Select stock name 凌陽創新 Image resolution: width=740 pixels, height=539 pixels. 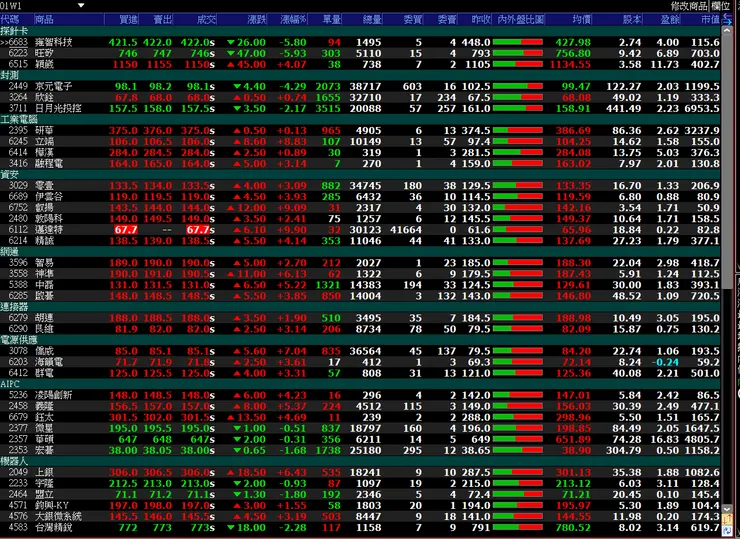pos(54,395)
